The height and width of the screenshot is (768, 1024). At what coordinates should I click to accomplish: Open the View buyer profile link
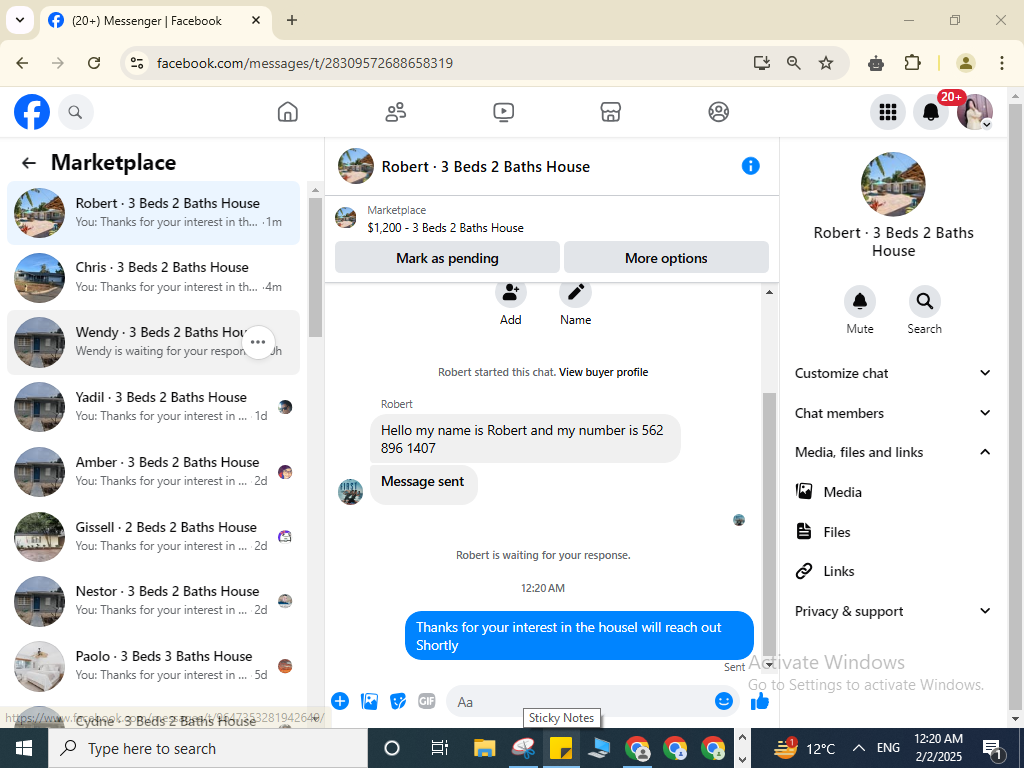(603, 372)
